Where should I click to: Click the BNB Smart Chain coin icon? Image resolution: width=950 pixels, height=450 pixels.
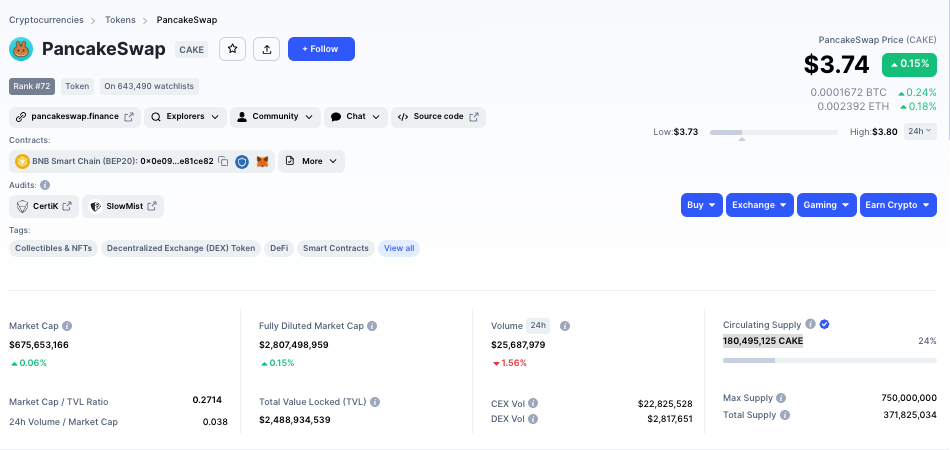point(22,161)
